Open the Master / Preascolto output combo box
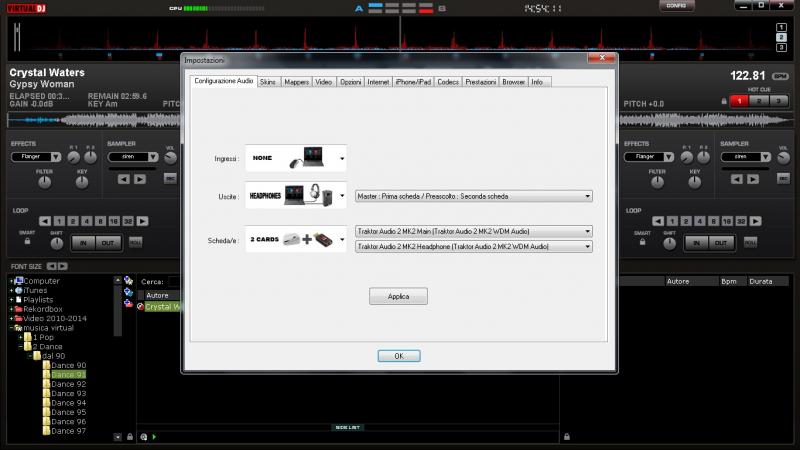Viewport: 800px width, 450px height. coord(473,196)
